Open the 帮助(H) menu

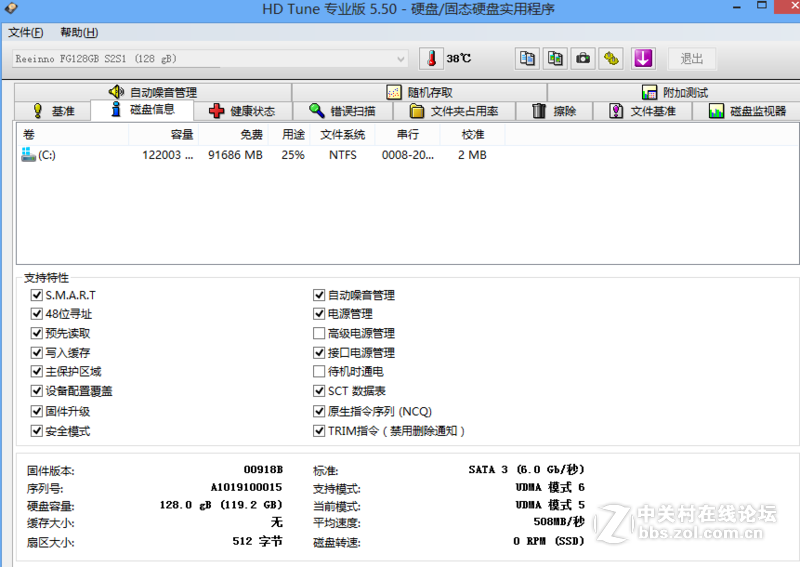click(79, 32)
